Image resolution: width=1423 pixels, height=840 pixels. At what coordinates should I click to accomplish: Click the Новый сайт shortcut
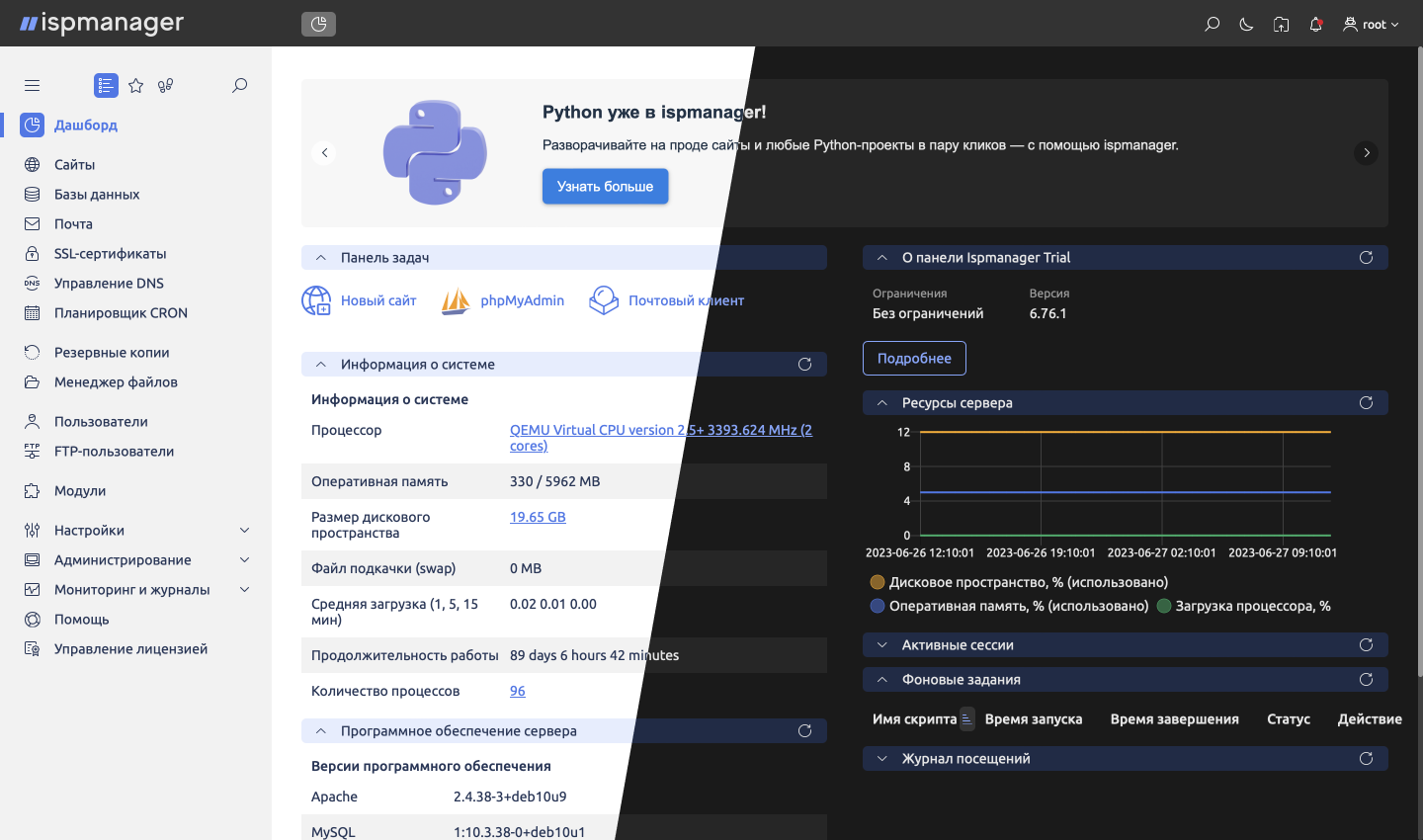pyautogui.click(x=360, y=300)
